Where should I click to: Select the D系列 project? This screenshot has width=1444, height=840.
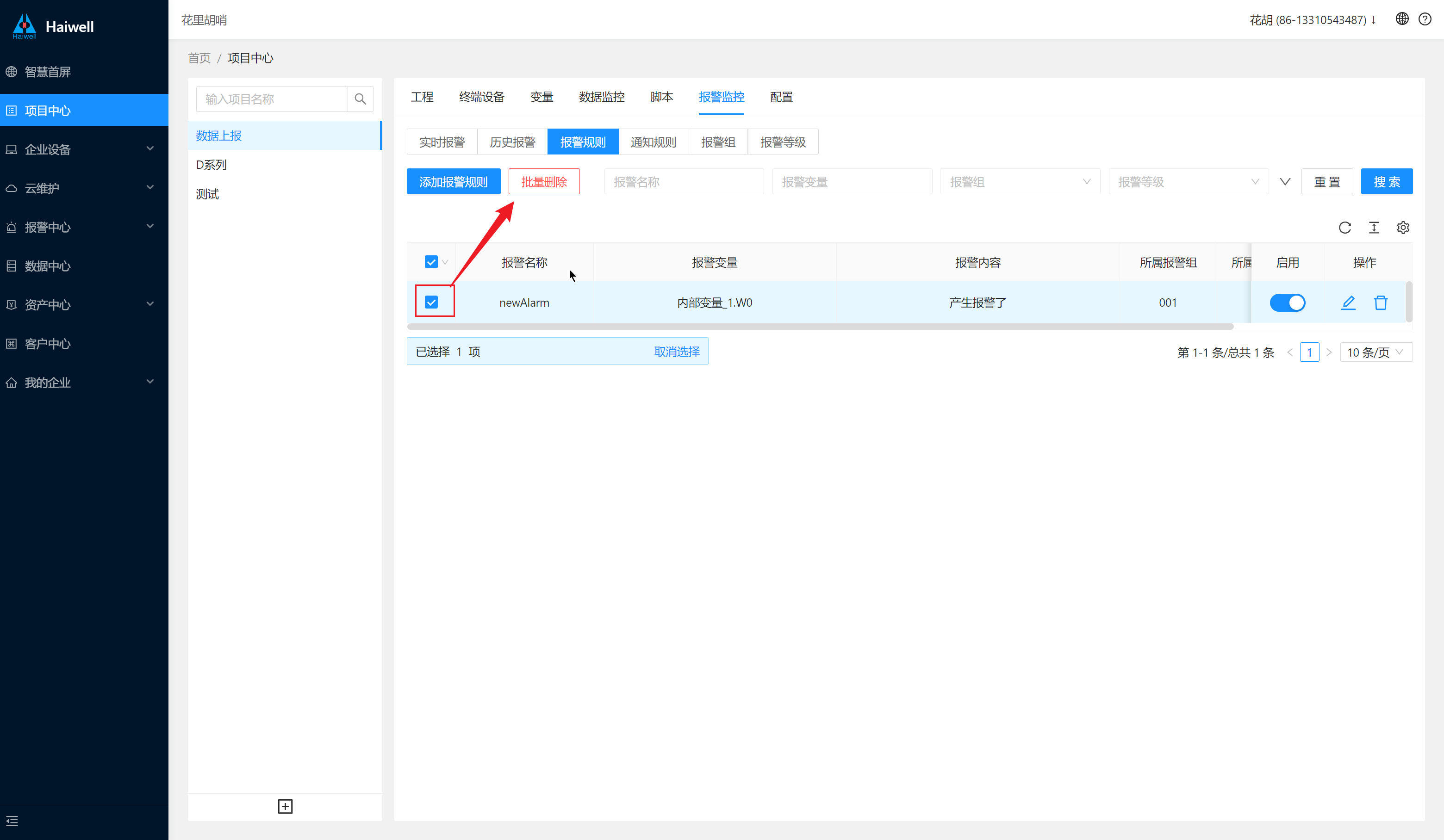[284, 165]
